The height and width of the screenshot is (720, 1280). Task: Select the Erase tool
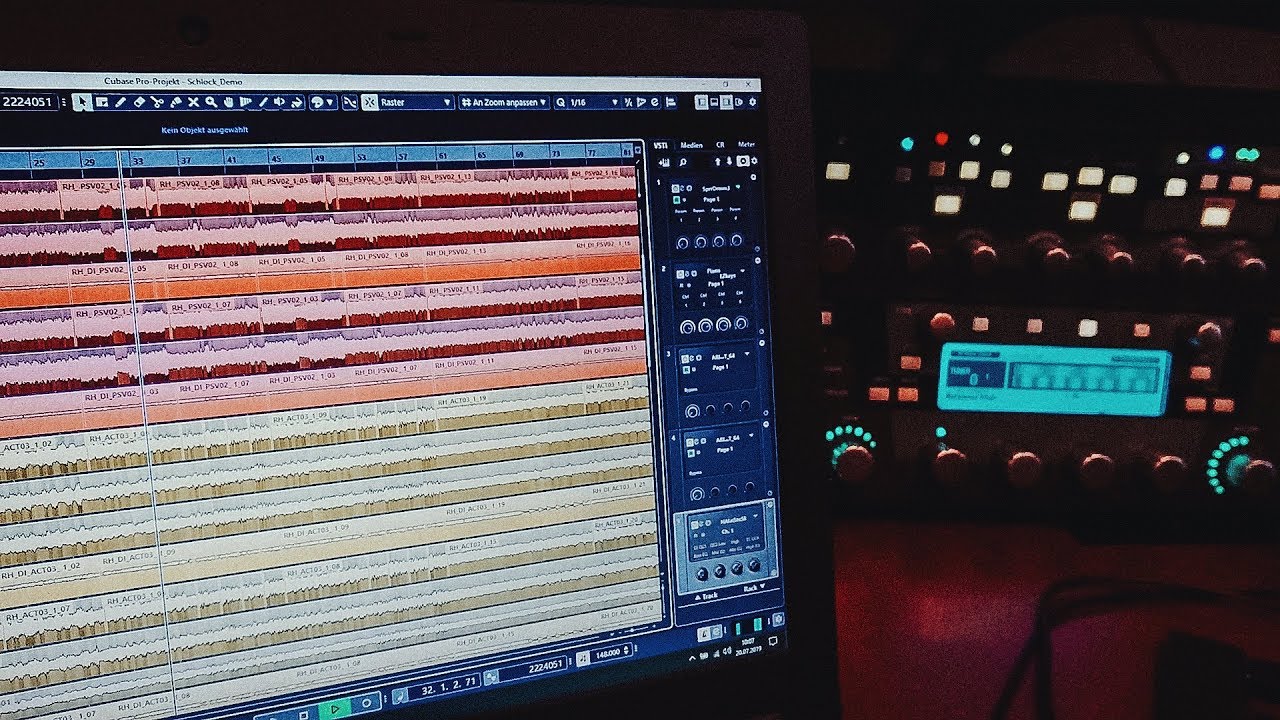(x=139, y=102)
